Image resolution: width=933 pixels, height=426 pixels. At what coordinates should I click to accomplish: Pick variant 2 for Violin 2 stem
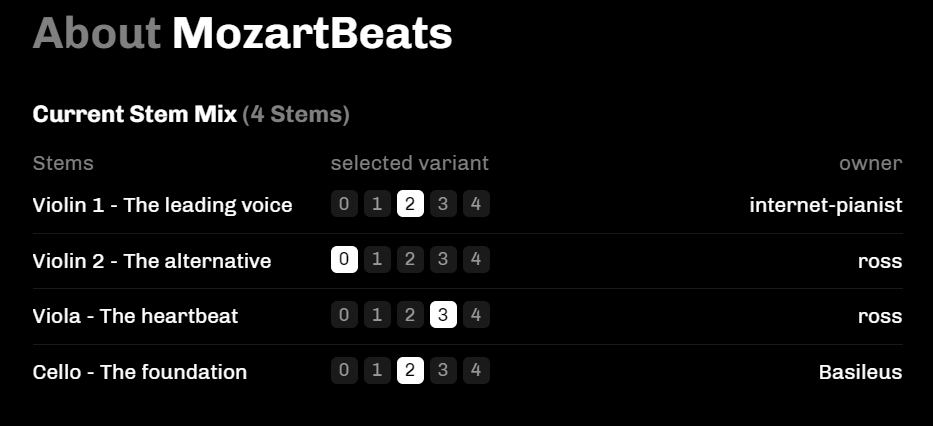tap(410, 261)
